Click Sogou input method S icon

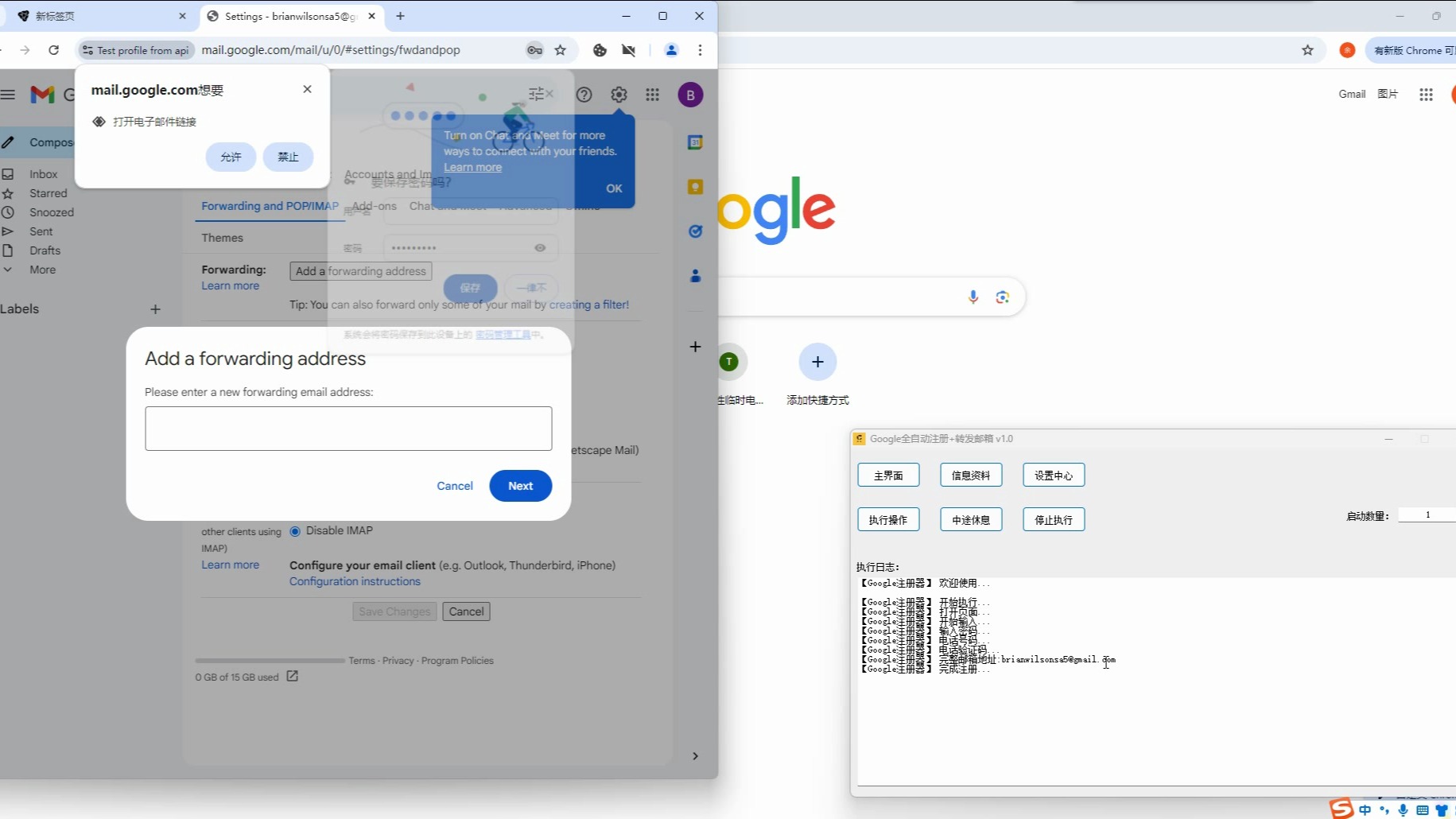1341,809
